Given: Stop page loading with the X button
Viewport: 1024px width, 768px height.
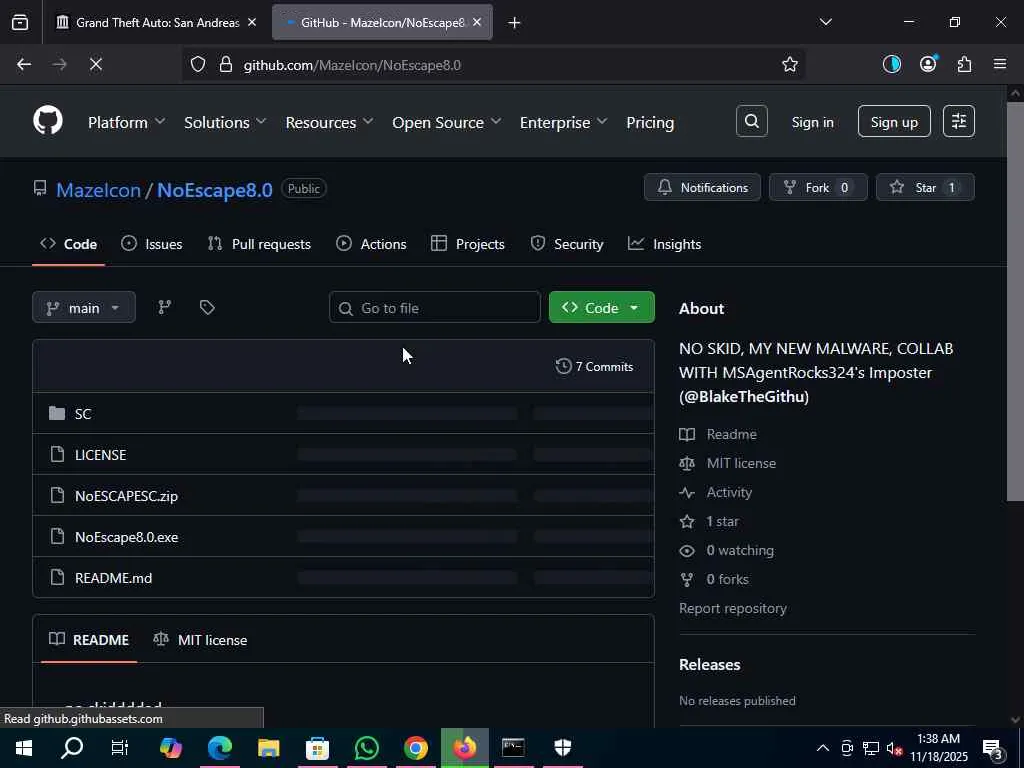Looking at the screenshot, I should [x=95, y=65].
